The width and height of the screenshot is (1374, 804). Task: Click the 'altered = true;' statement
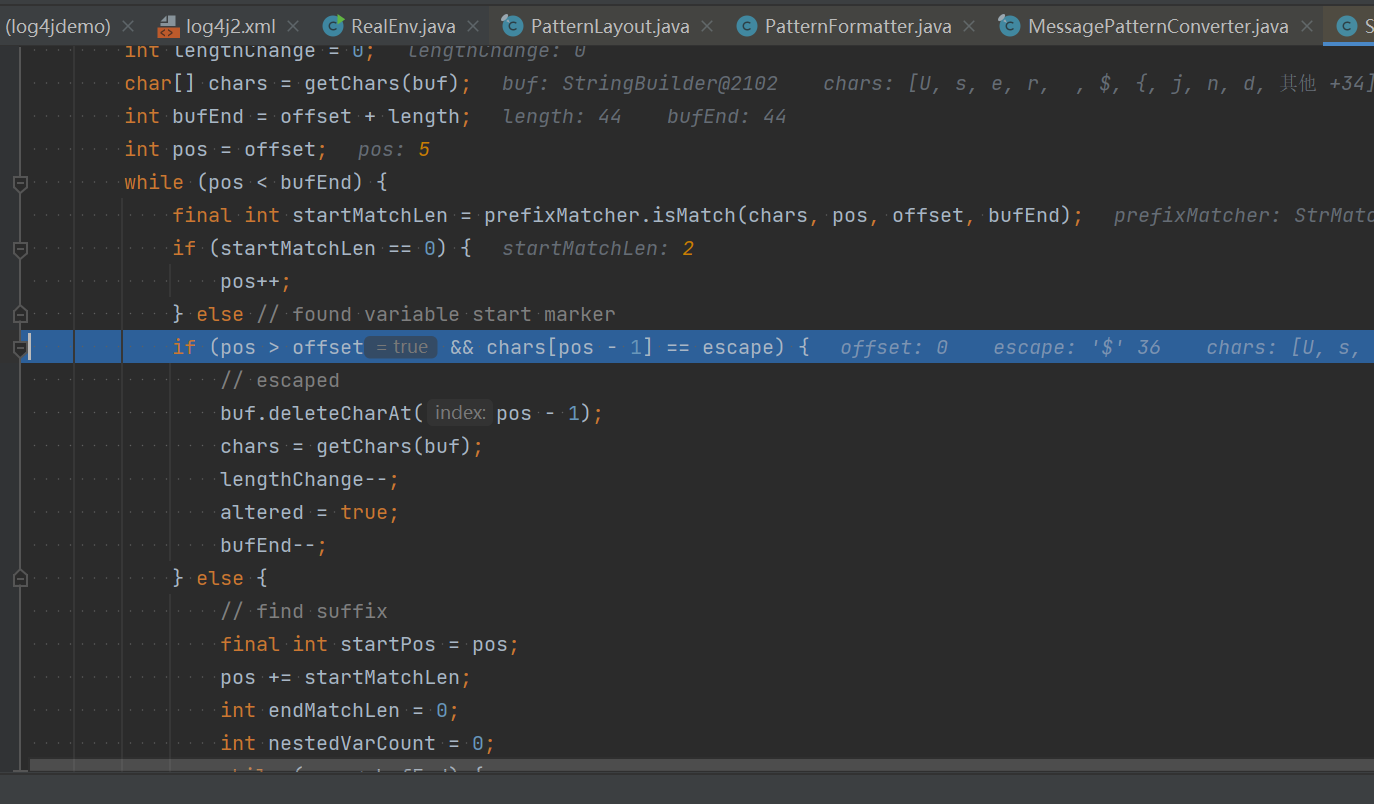[x=310, y=512]
